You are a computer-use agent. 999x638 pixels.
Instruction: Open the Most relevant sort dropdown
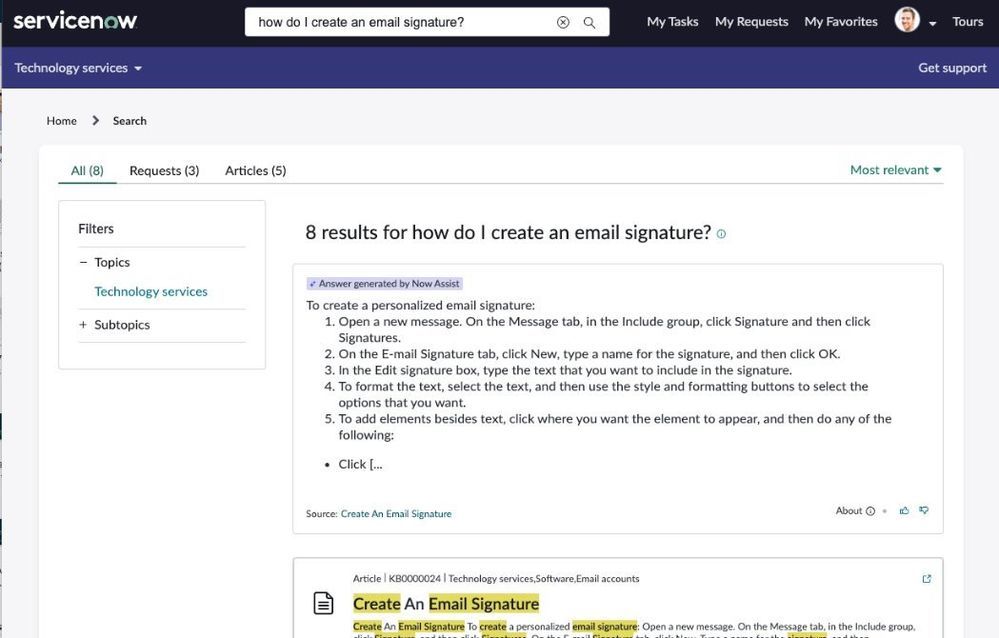(x=893, y=169)
